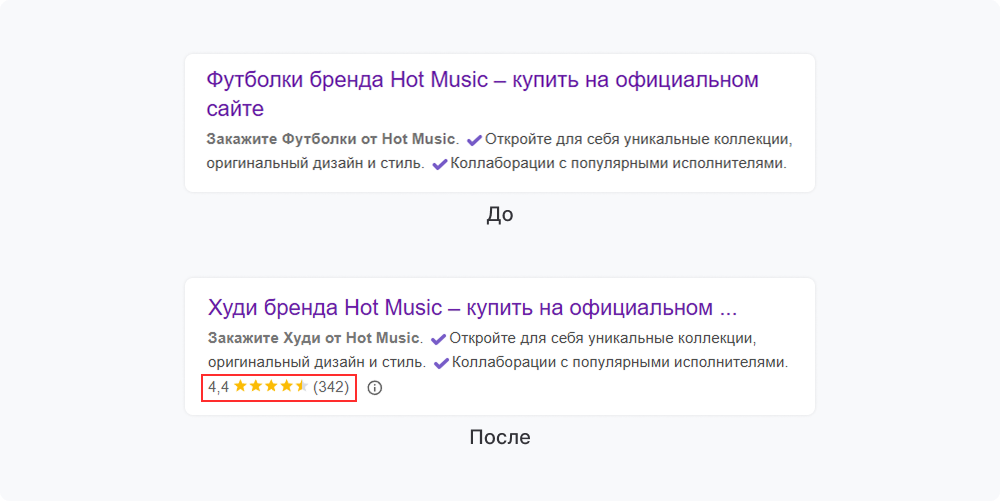Click the "До" caption label
1000x501 pixels.
coord(500,214)
